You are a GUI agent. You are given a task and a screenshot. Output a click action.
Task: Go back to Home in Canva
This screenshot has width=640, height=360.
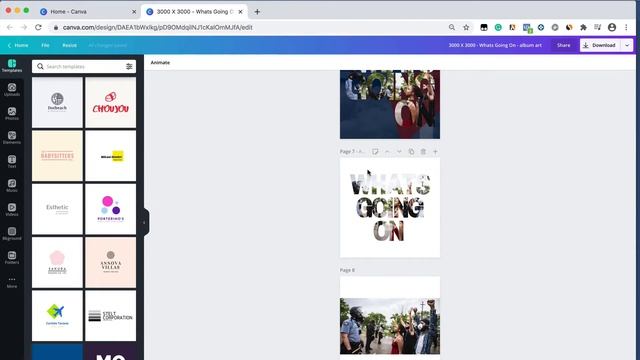coord(18,45)
